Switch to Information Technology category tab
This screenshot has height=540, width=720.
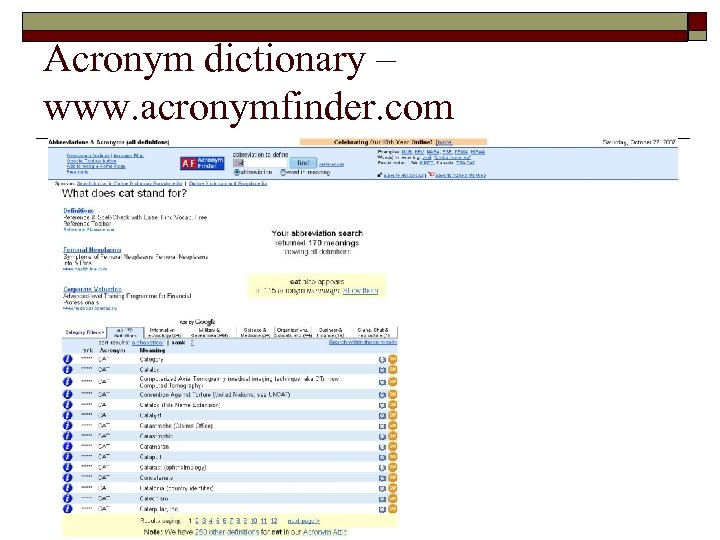pos(163,333)
